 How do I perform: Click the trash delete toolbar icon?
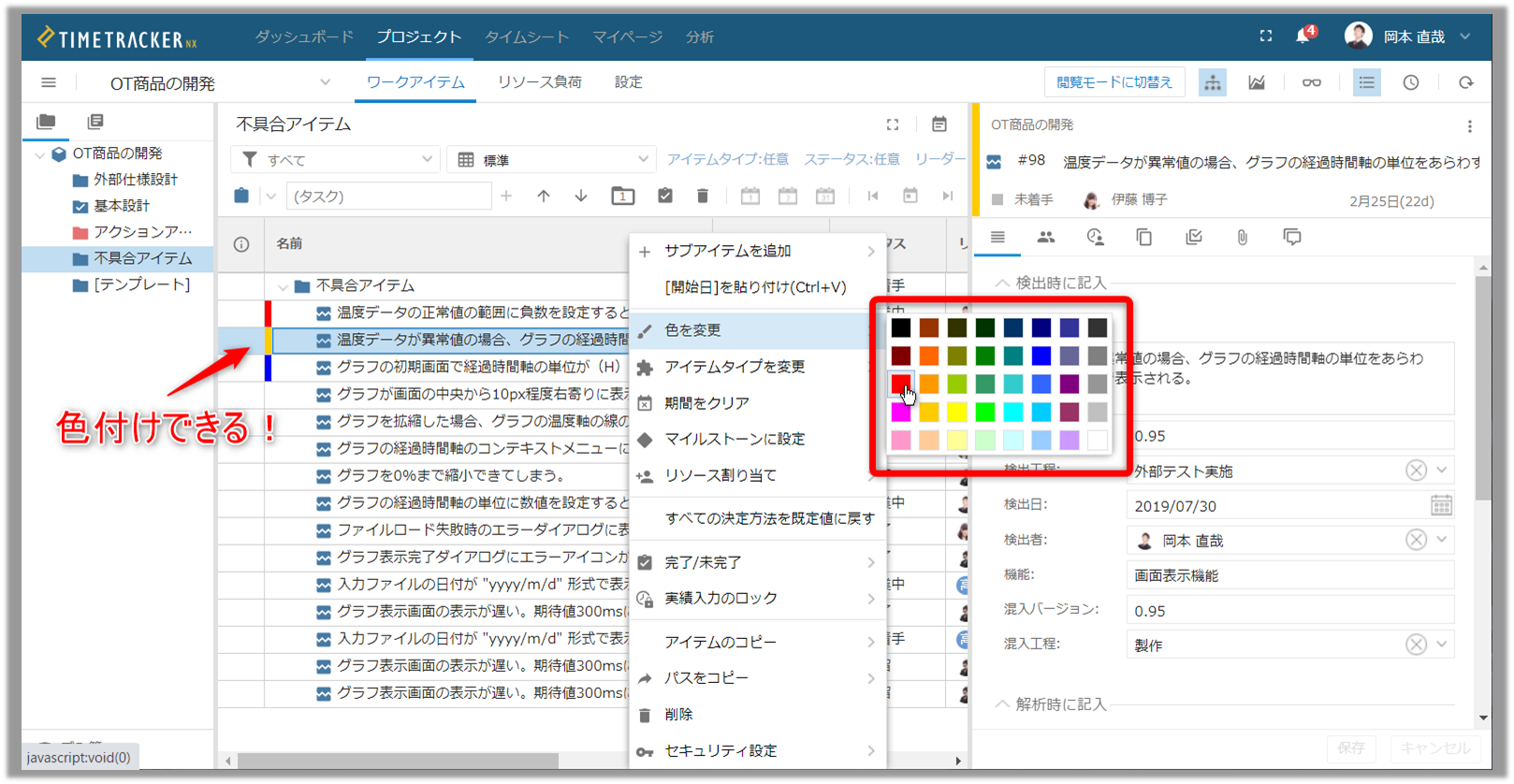pyautogui.click(x=702, y=196)
